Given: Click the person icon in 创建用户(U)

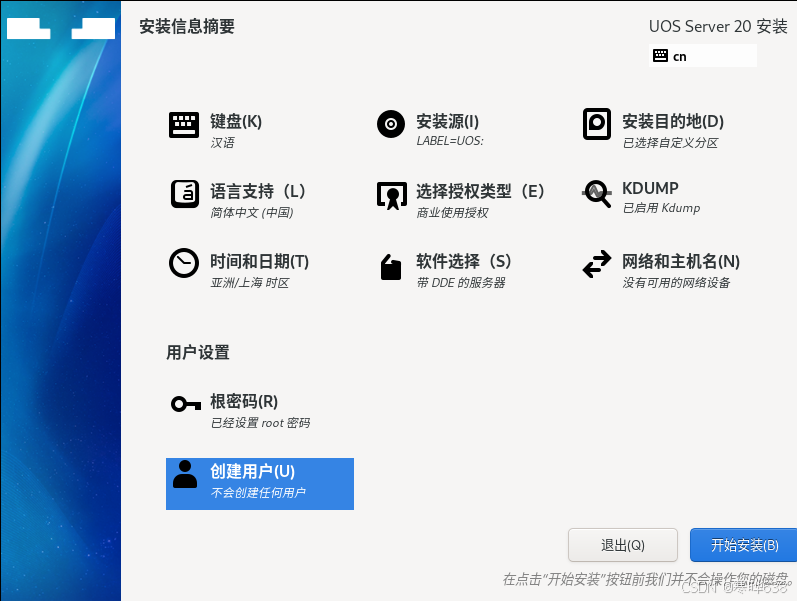Looking at the screenshot, I should [185, 474].
